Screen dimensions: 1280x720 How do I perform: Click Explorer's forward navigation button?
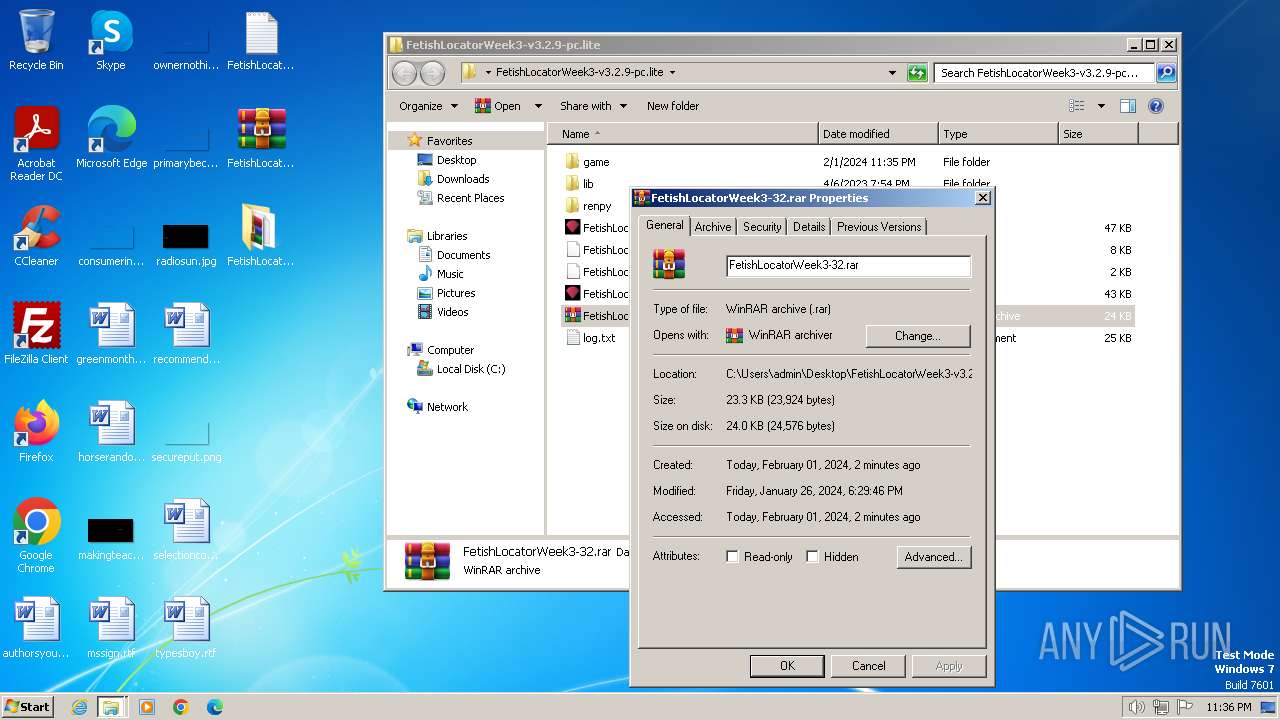(432, 73)
